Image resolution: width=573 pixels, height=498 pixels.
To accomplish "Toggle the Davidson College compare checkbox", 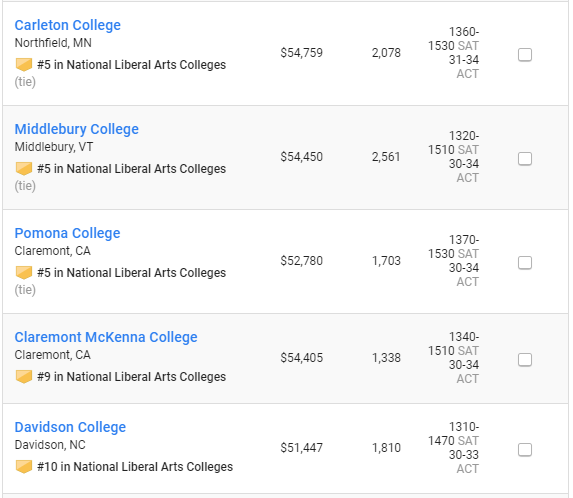I will pyautogui.click(x=525, y=450).
